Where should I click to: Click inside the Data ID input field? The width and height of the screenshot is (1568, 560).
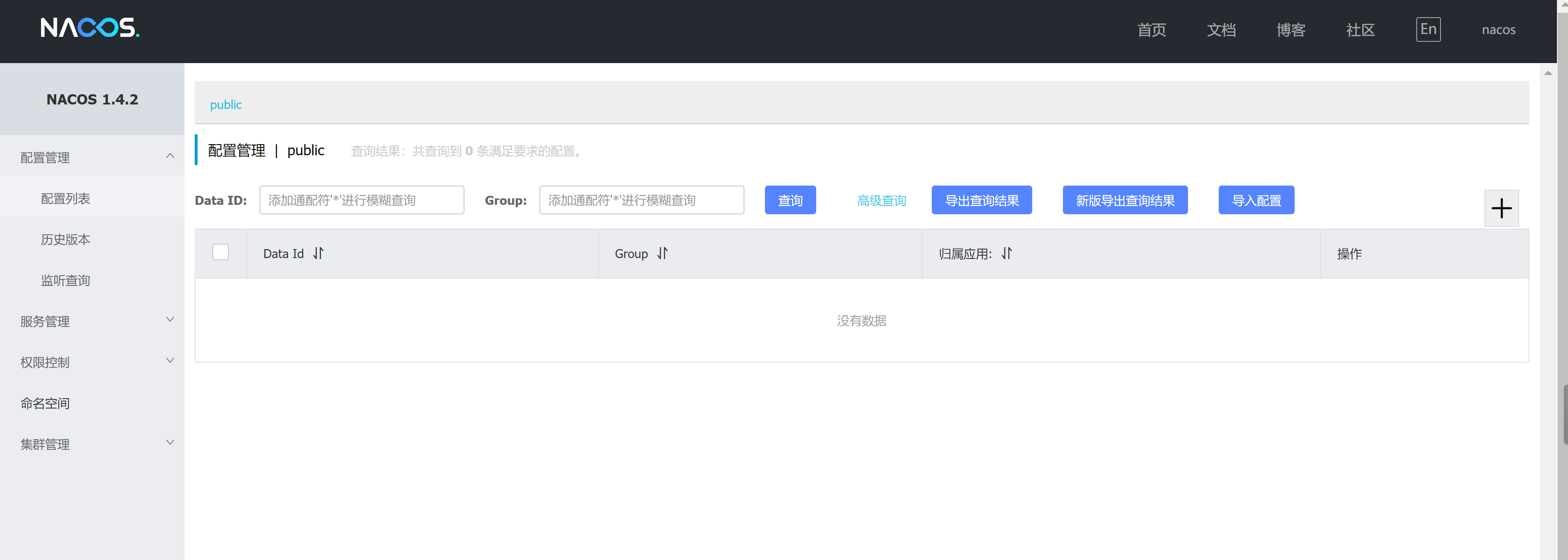(x=362, y=200)
